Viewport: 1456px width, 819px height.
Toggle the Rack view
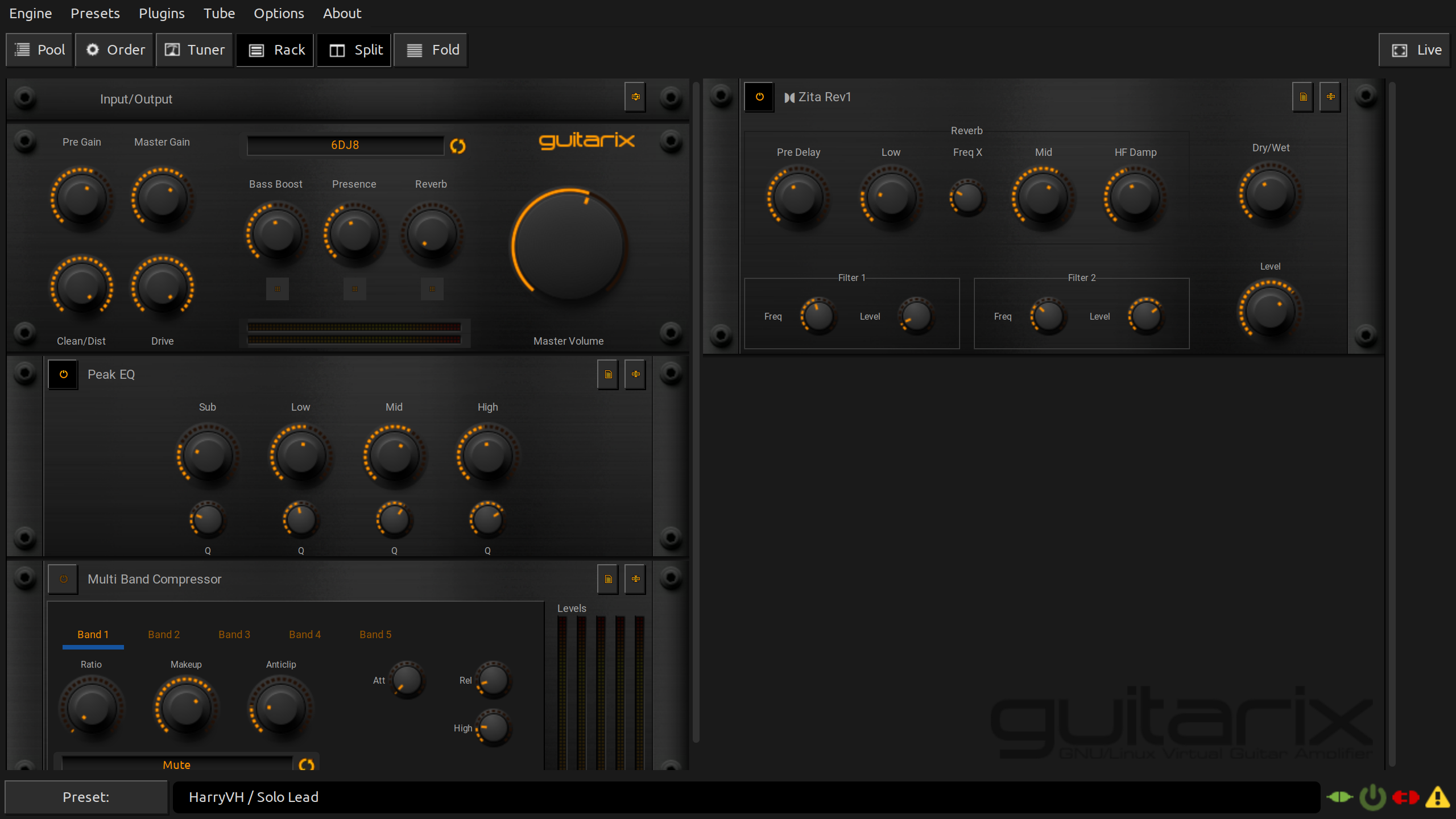pyautogui.click(x=275, y=50)
